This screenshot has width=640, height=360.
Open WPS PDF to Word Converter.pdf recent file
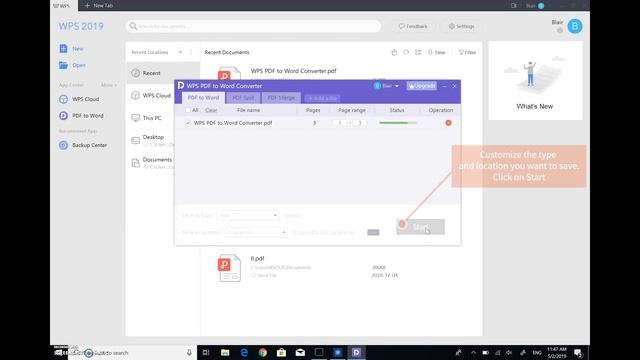pyautogui.click(x=293, y=71)
